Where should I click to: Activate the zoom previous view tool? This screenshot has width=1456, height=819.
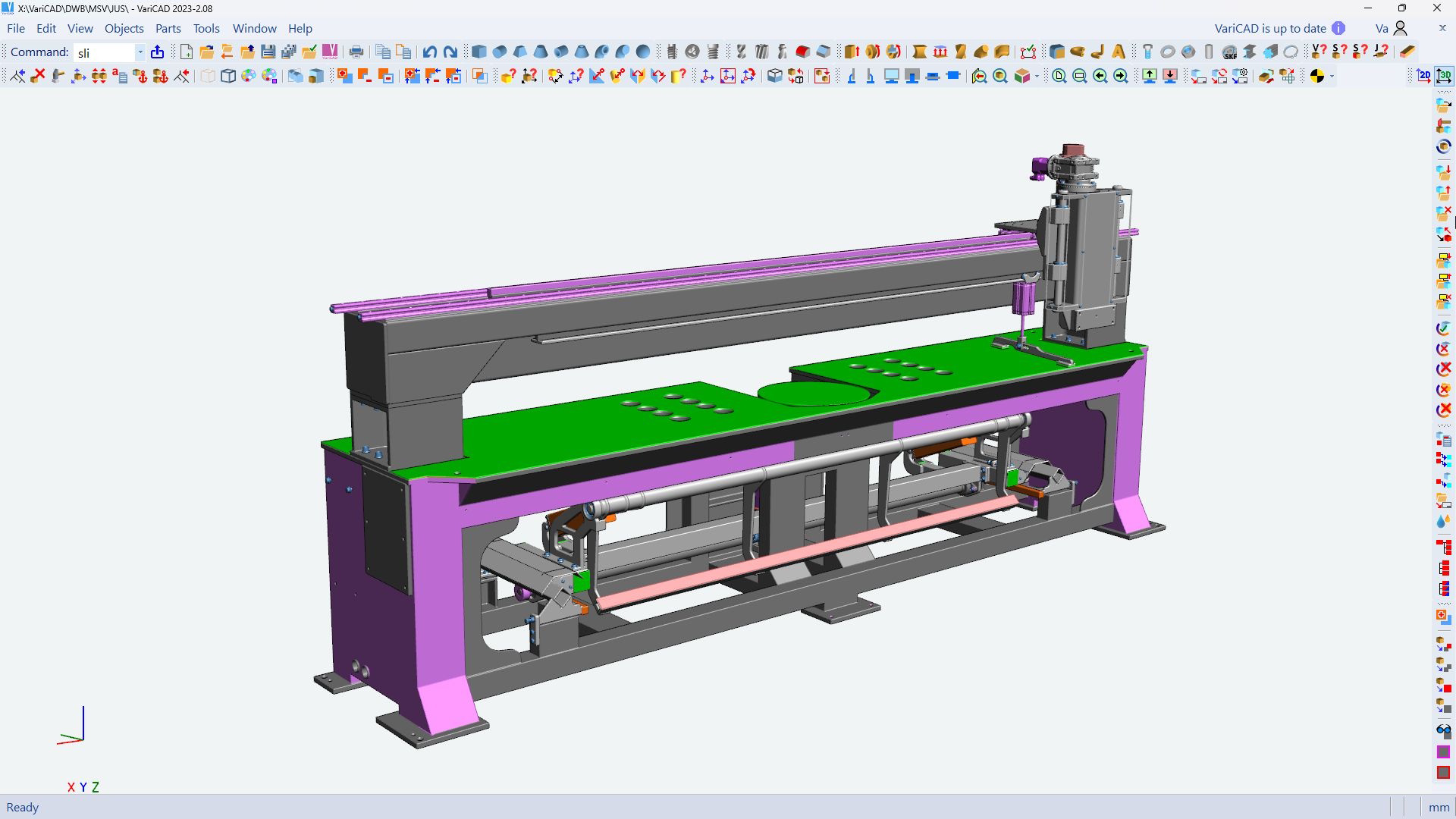click(1100, 76)
